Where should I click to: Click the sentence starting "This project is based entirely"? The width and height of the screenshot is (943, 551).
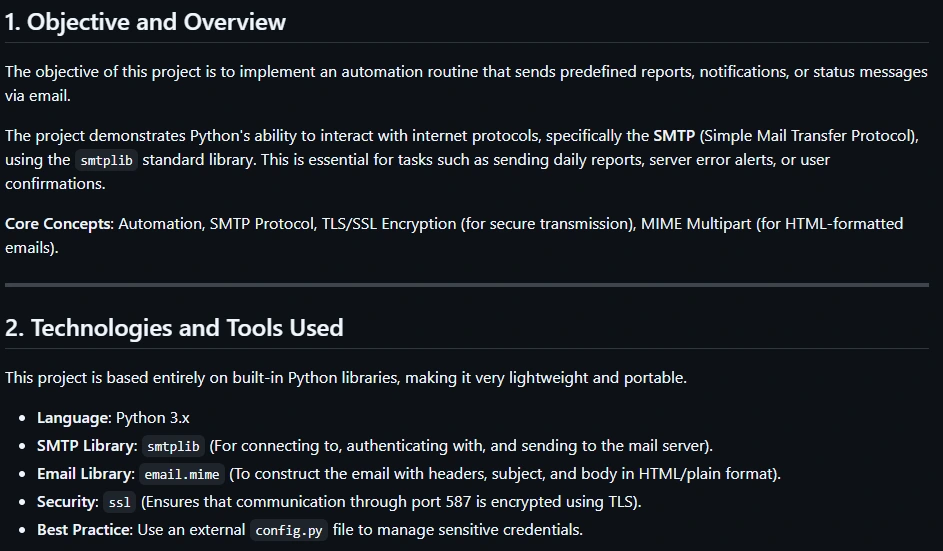(x=345, y=378)
